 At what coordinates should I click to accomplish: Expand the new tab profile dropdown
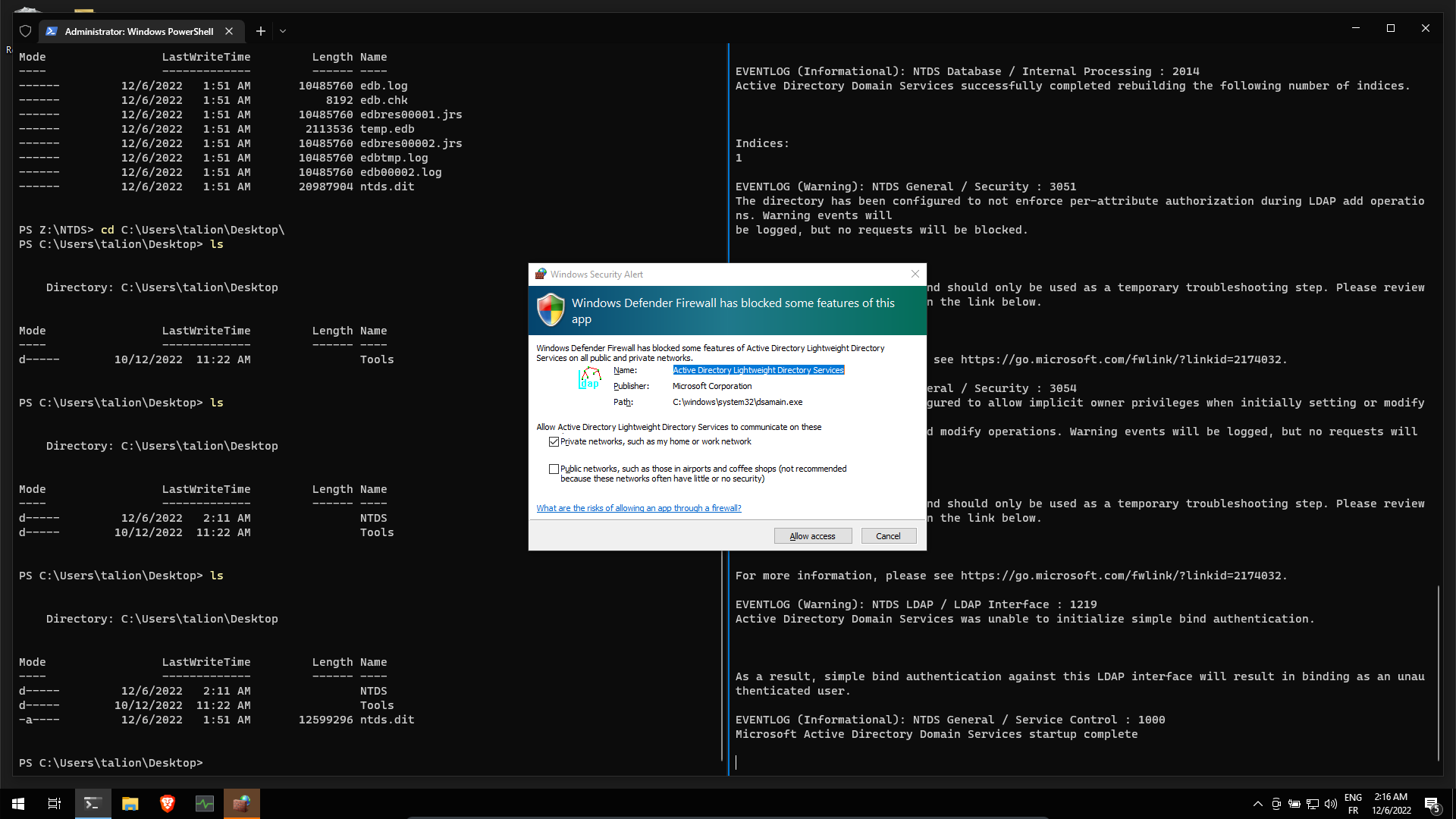pos(283,31)
